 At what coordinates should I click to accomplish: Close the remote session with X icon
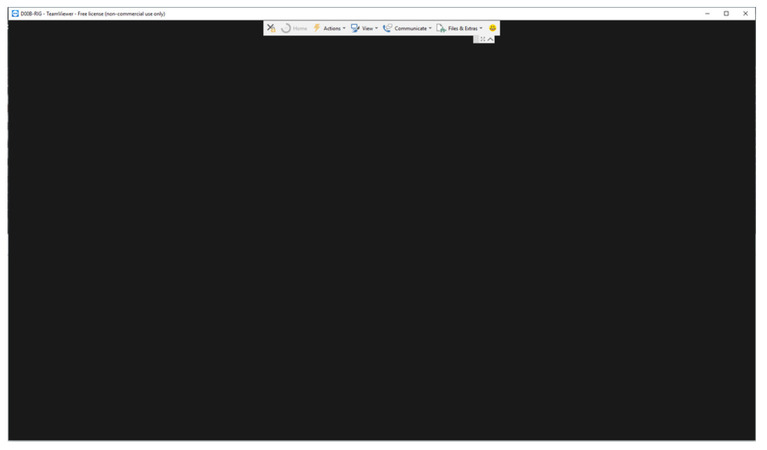(271, 28)
